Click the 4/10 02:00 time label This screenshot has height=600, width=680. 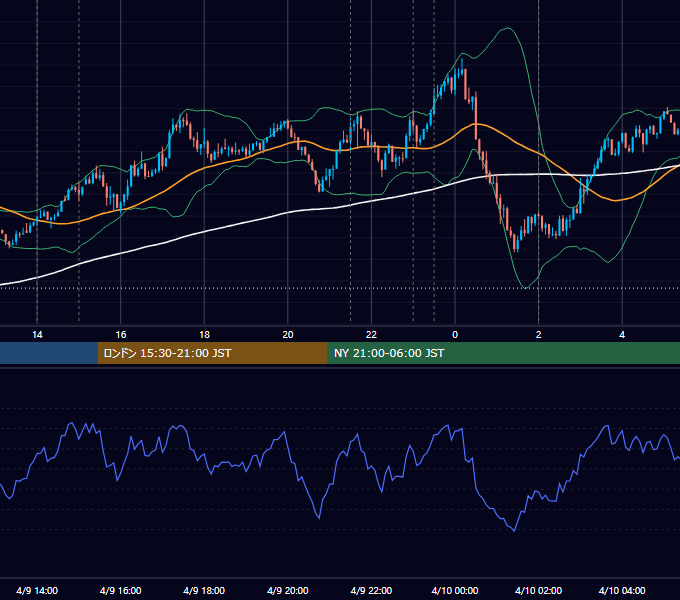pyautogui.click(x=538, y=590)
